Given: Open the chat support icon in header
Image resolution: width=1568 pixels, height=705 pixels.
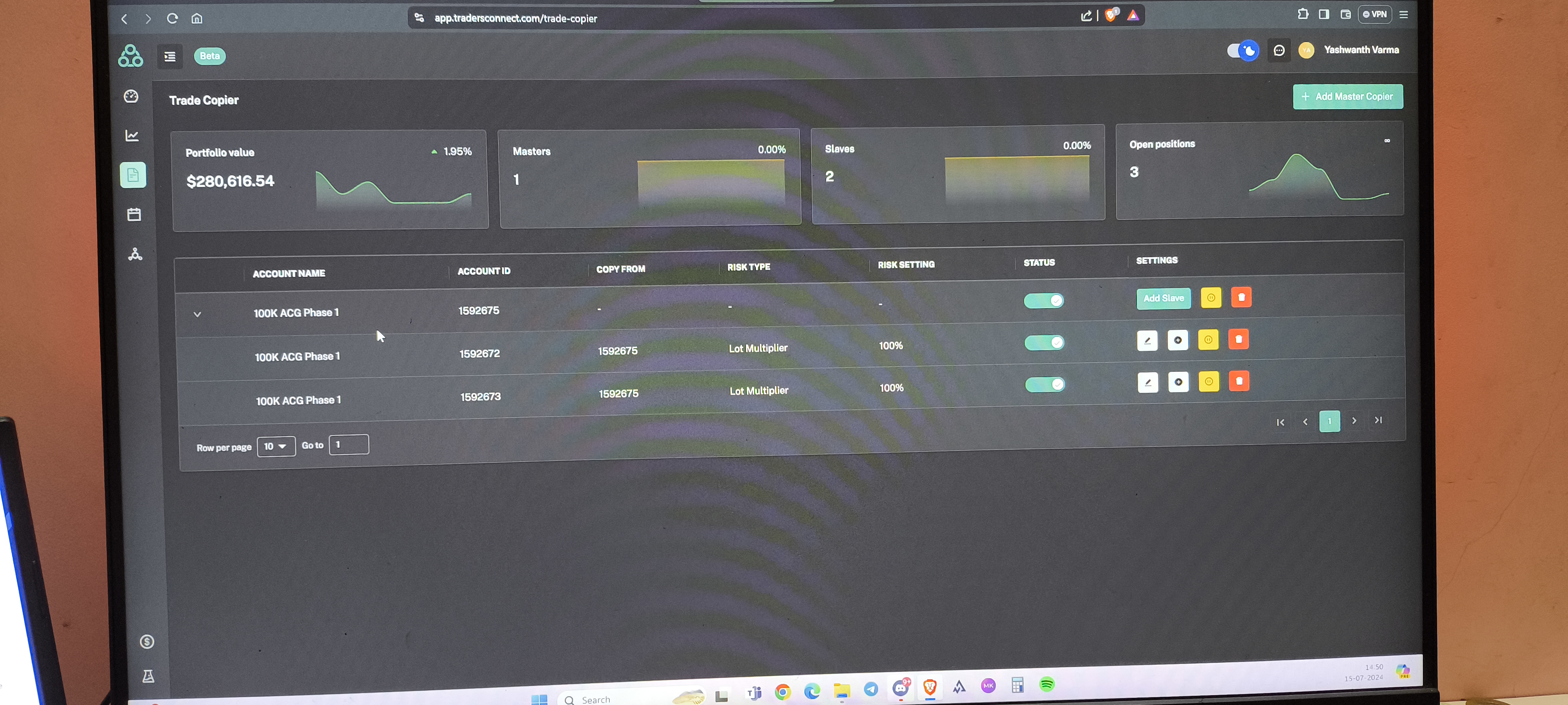Looking at the screenshot, I should point(1279,51).
